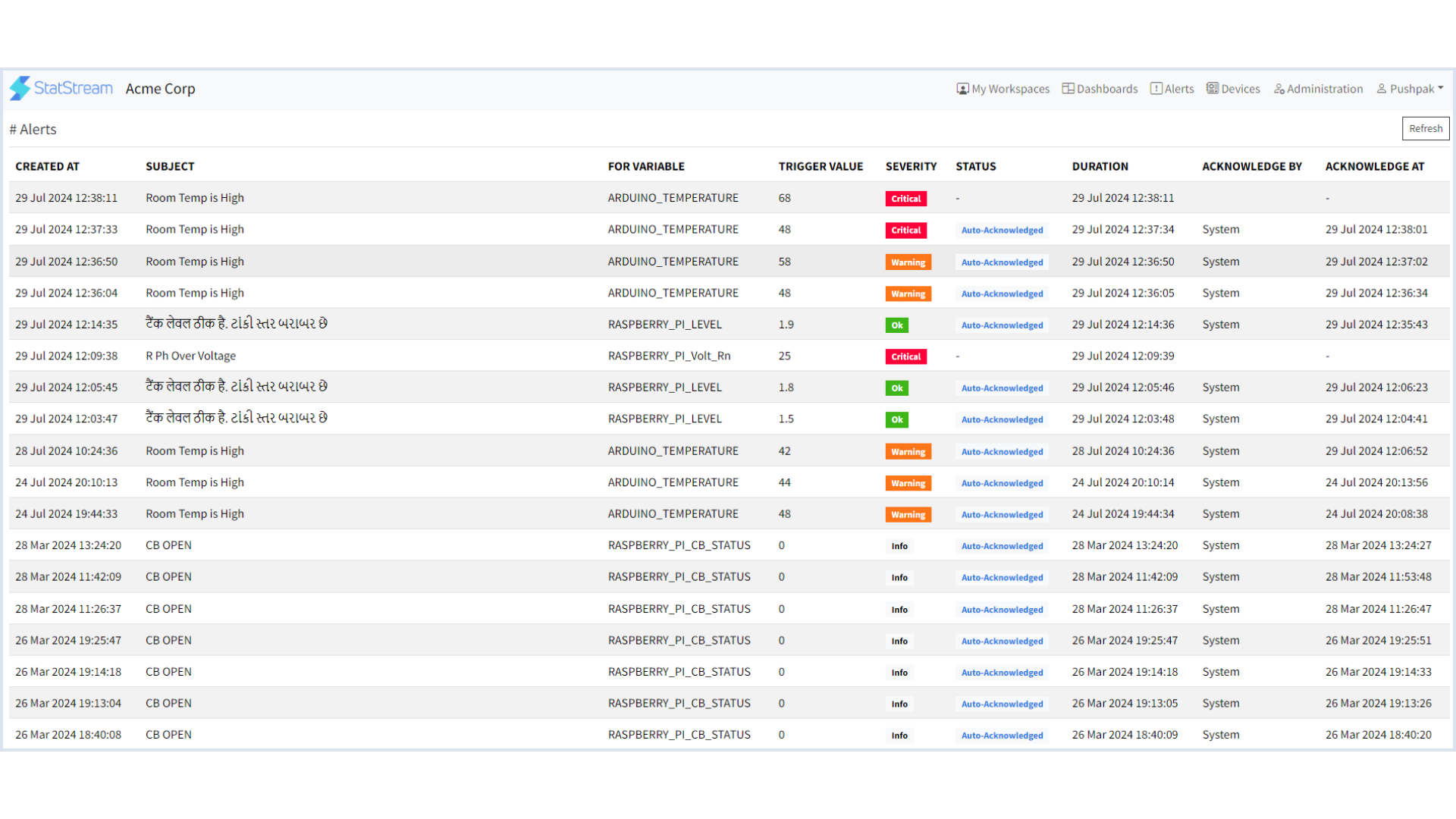Viewport: 1456px width, 819px height.
Task: Click the Severity column header
Action: coord(911,167)
